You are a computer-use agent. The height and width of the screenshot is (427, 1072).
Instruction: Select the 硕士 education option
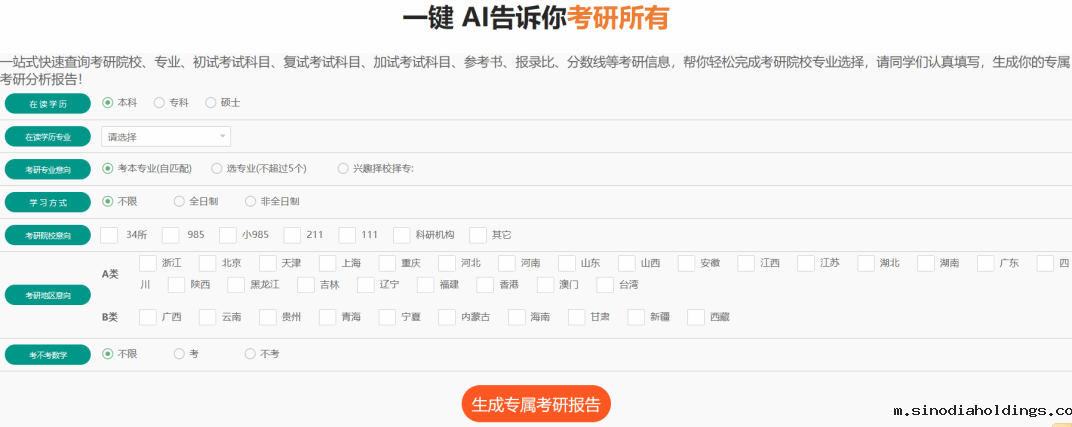point(211,102)
